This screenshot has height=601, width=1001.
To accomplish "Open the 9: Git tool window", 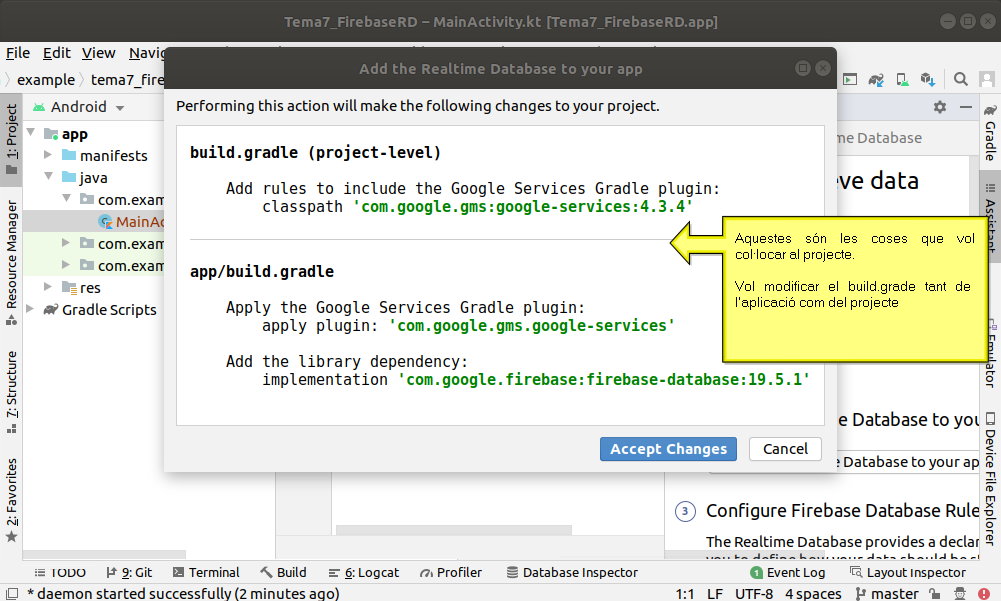I will click(129, 572).
